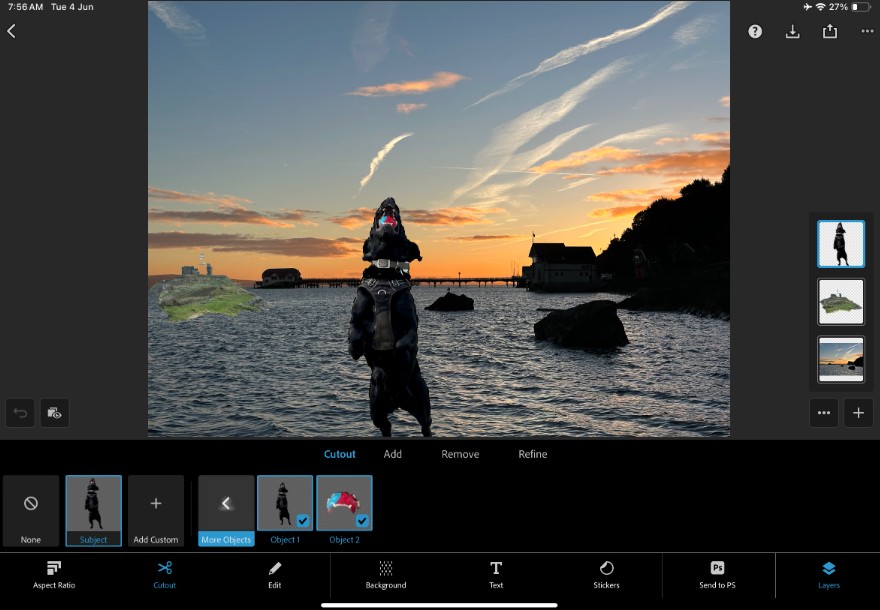
Task: Switch to the Refine tab
Action: [x=532, y=454]
